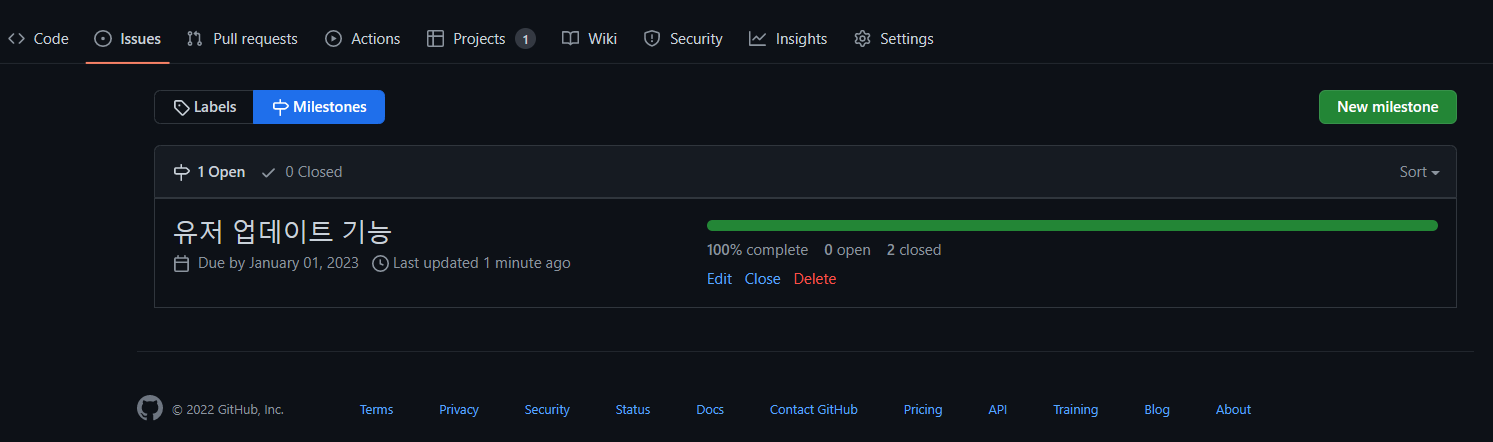Open the About footer link
This screenshot has width=1493, height=442.
click(x=1233, y=410)
